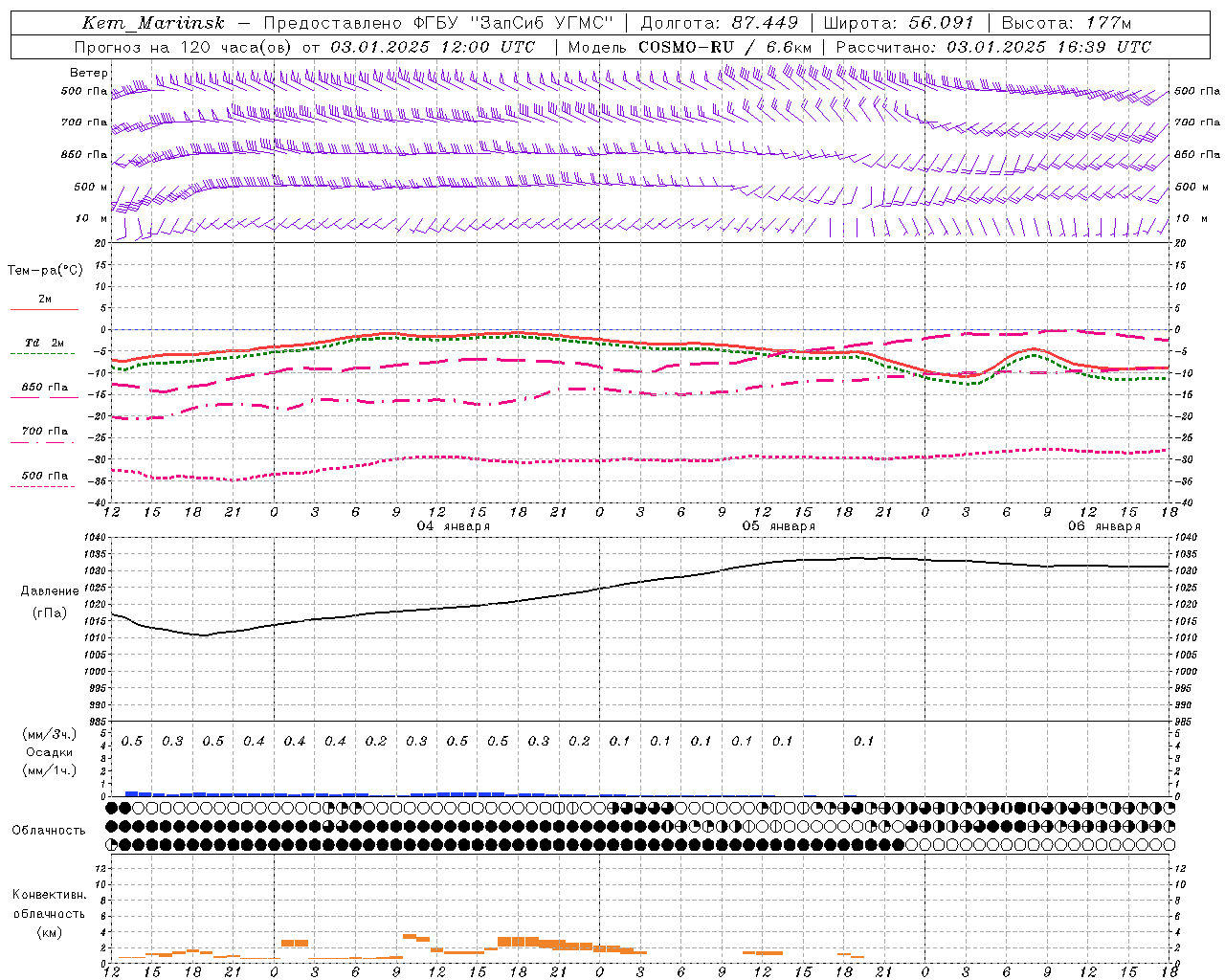Screen dimensions: 1225x980
Task: Click the computed time Рассчитано: 03.01.2025 16:39 UTC
Action: pyautogui.click(x=993, y=47)
